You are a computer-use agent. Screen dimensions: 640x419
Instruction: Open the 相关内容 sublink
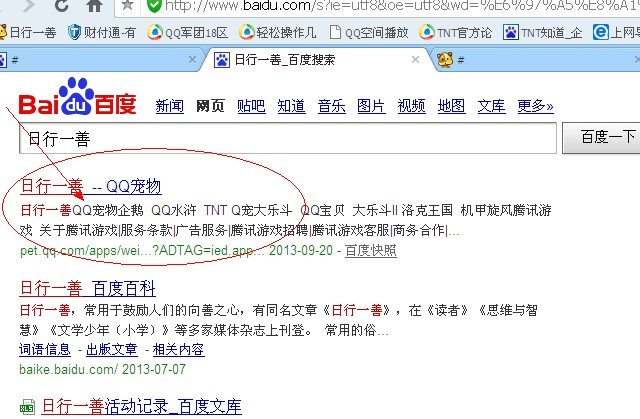click(x=178, y=349)
